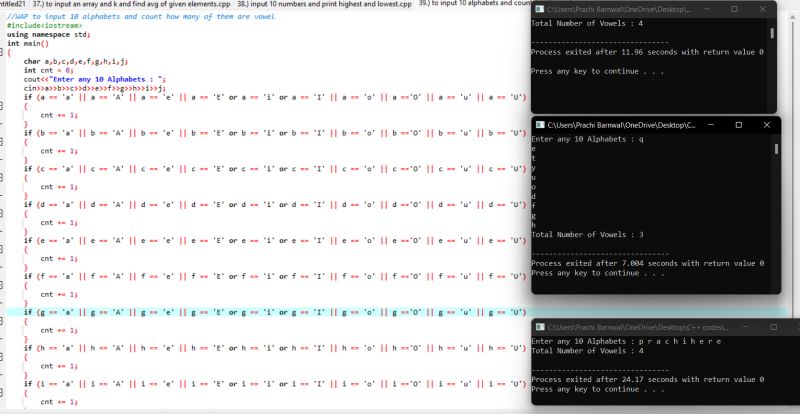Click the scrollbar thumb in the top console
Viewport: 800px width, 414px height.
tap(772, 33)
